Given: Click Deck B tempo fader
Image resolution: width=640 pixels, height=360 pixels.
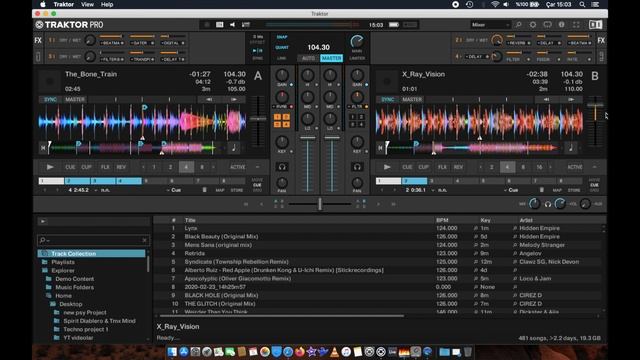Looking at the screenshot, I should point(595,105).
